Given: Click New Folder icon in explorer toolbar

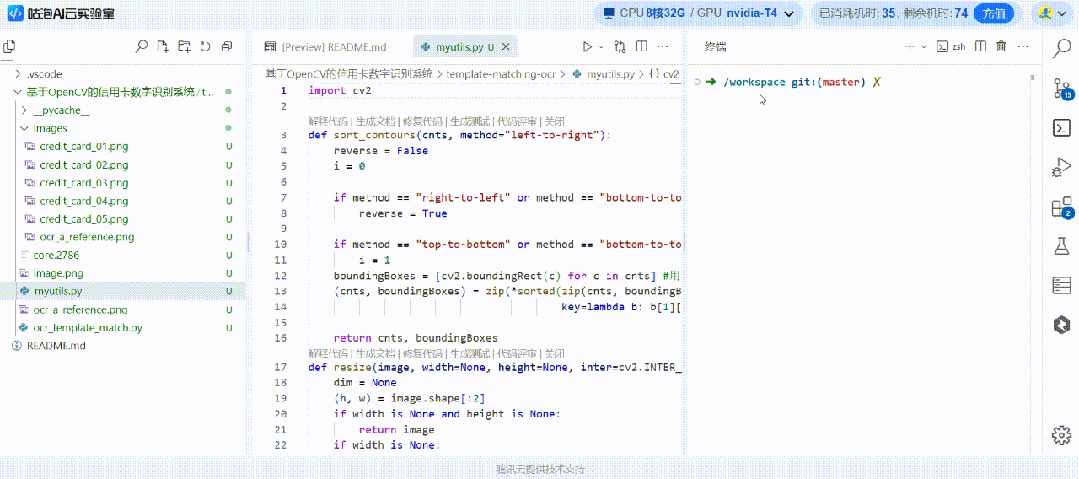Looking at the screenshot, I should coord(184,46).
